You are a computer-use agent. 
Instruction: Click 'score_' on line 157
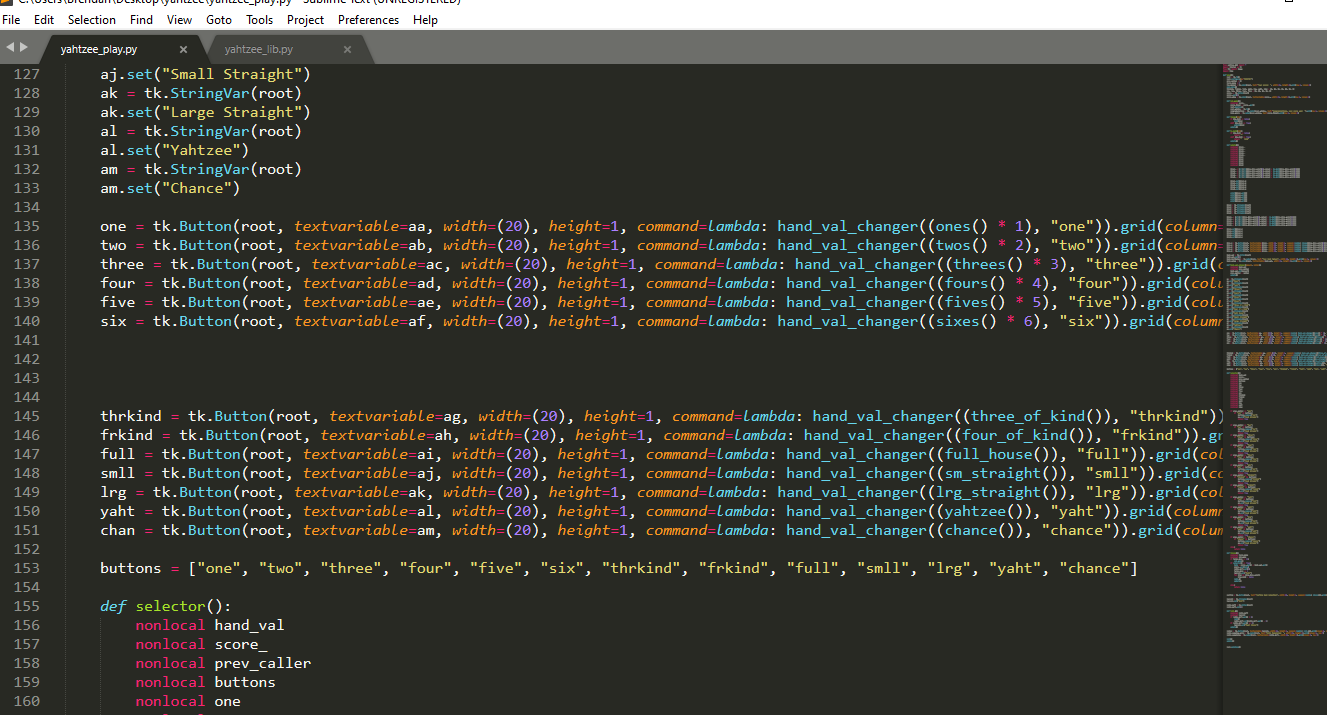(x=241, y=644)
